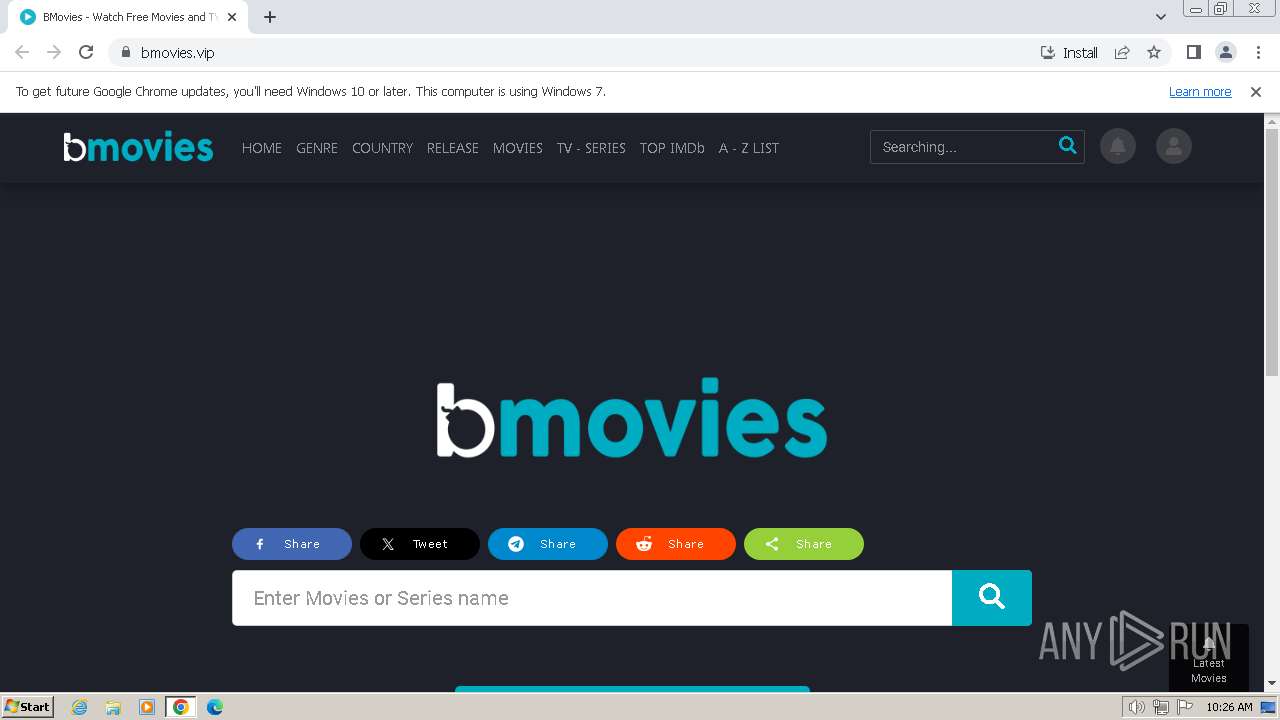
Task: Open the Chrome profile icon
Action: pyautogui.click(x=1225, y=52)
